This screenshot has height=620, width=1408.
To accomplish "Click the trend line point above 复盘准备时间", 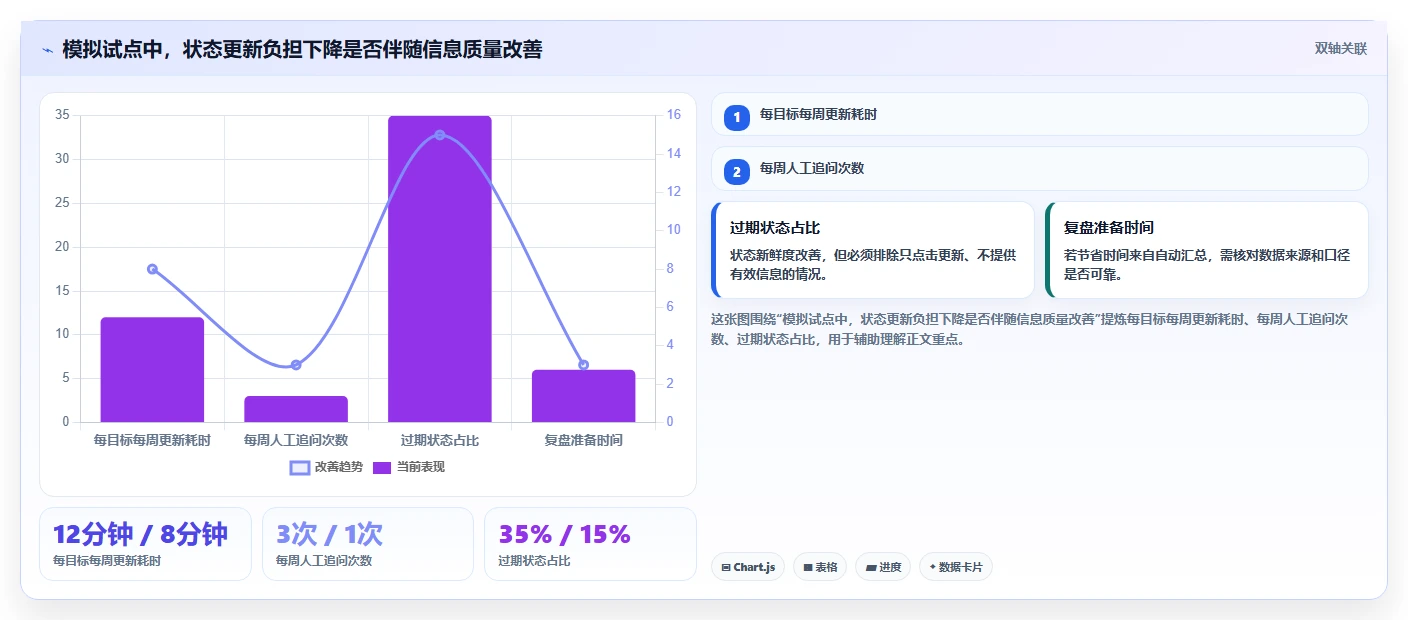I will click(583, 365).
